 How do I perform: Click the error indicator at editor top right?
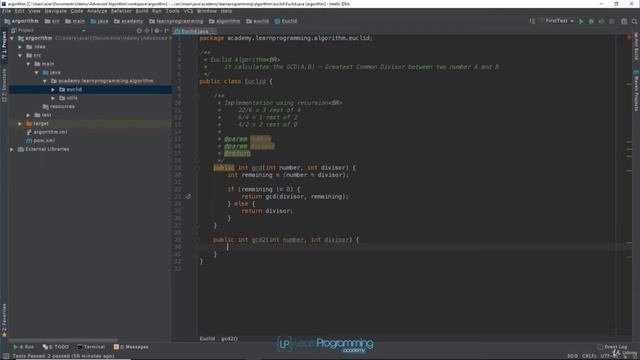click(629, 38)
